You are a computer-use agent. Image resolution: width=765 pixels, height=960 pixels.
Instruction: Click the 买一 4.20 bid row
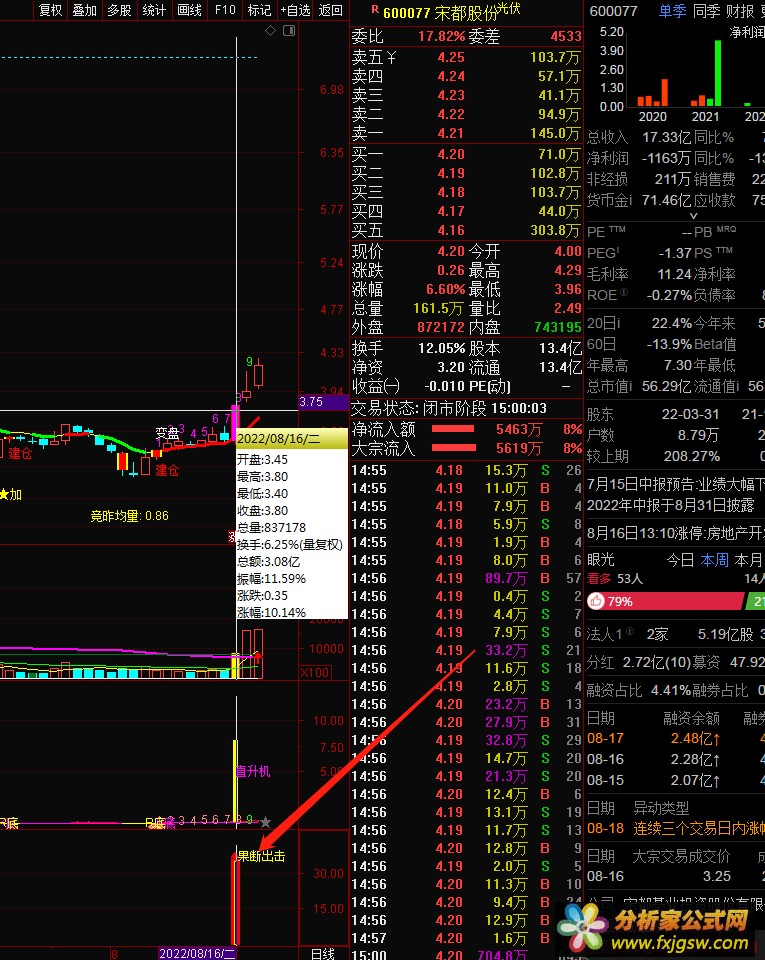tap(466, 154)
